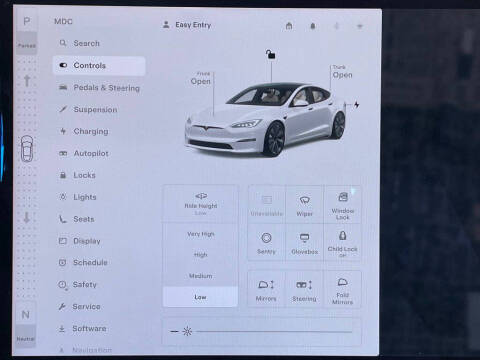This screenshot has width=480, height=360.
Task: Open the Navigation menu item
Action: pyautogui.click(x=85, y=350)
